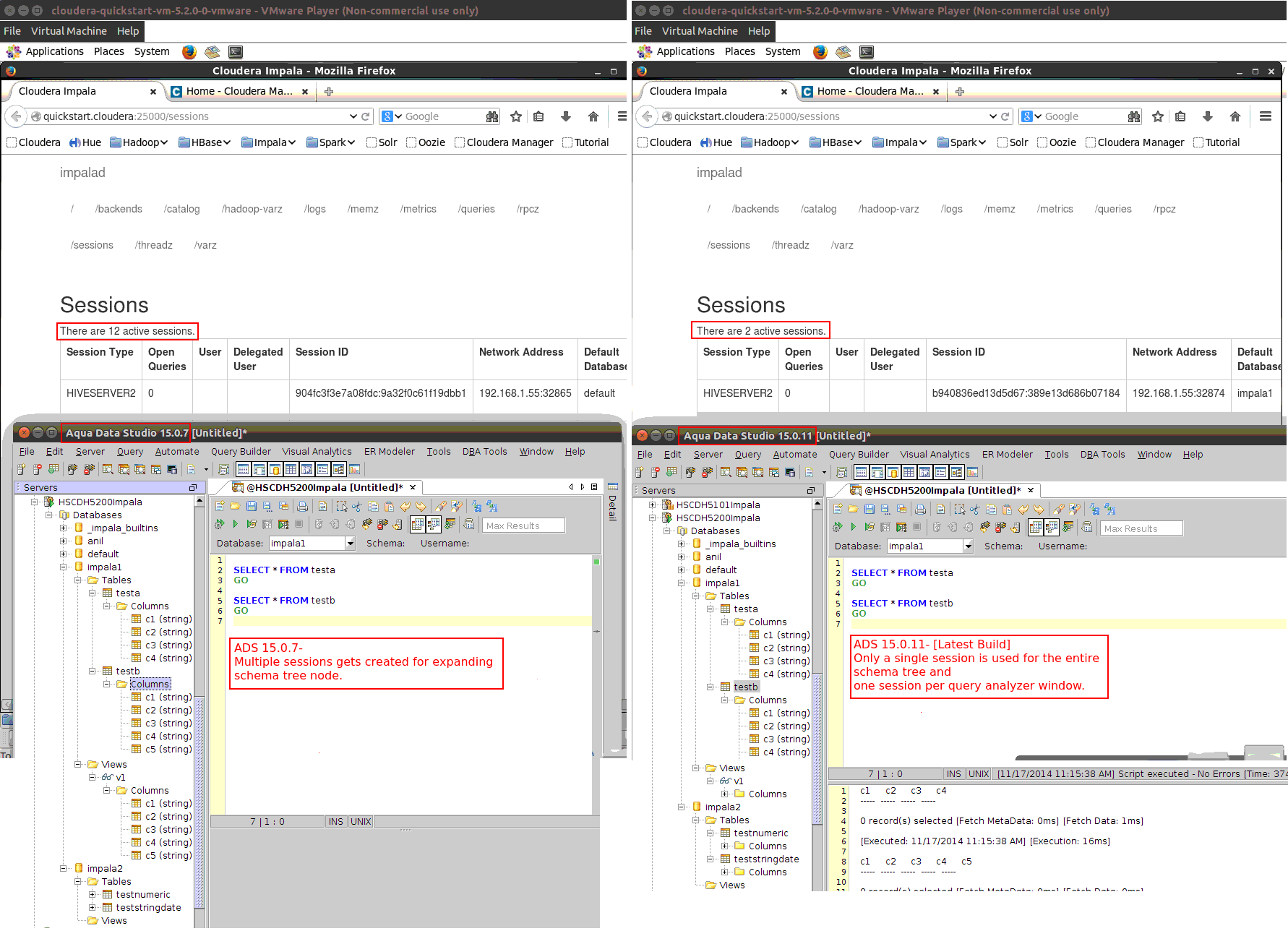
Task: Click bookmark star in left Firefox toolbar
Action: (x=516, y=116)
